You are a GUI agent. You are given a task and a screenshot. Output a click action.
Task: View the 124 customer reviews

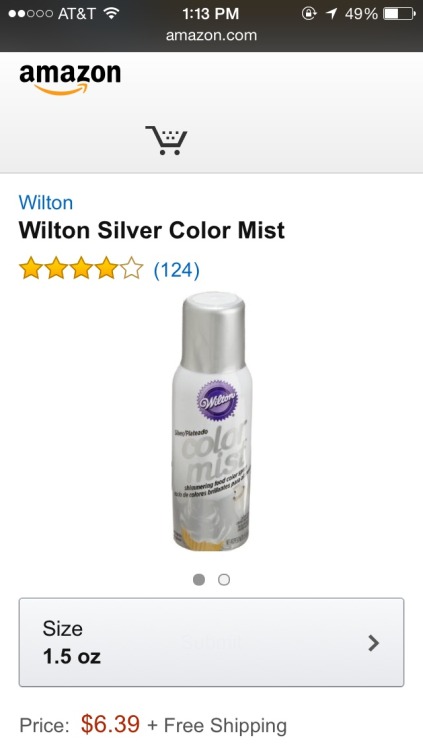click(177, 270)
